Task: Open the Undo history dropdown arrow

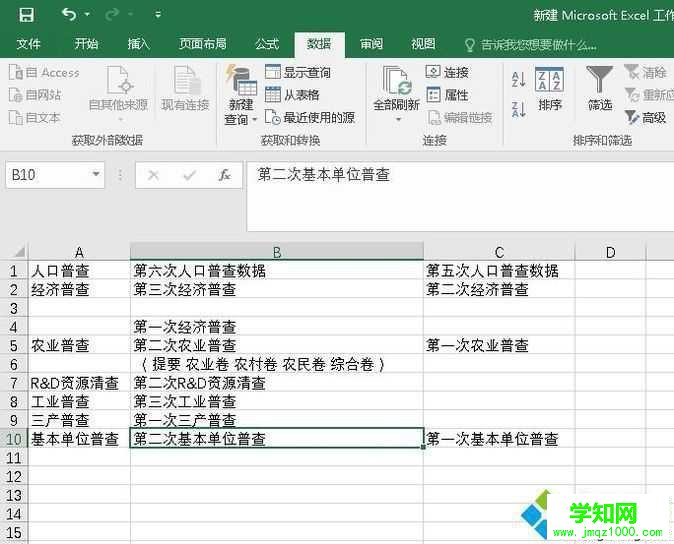Action: pyautogui.click(x=87, y=15)
